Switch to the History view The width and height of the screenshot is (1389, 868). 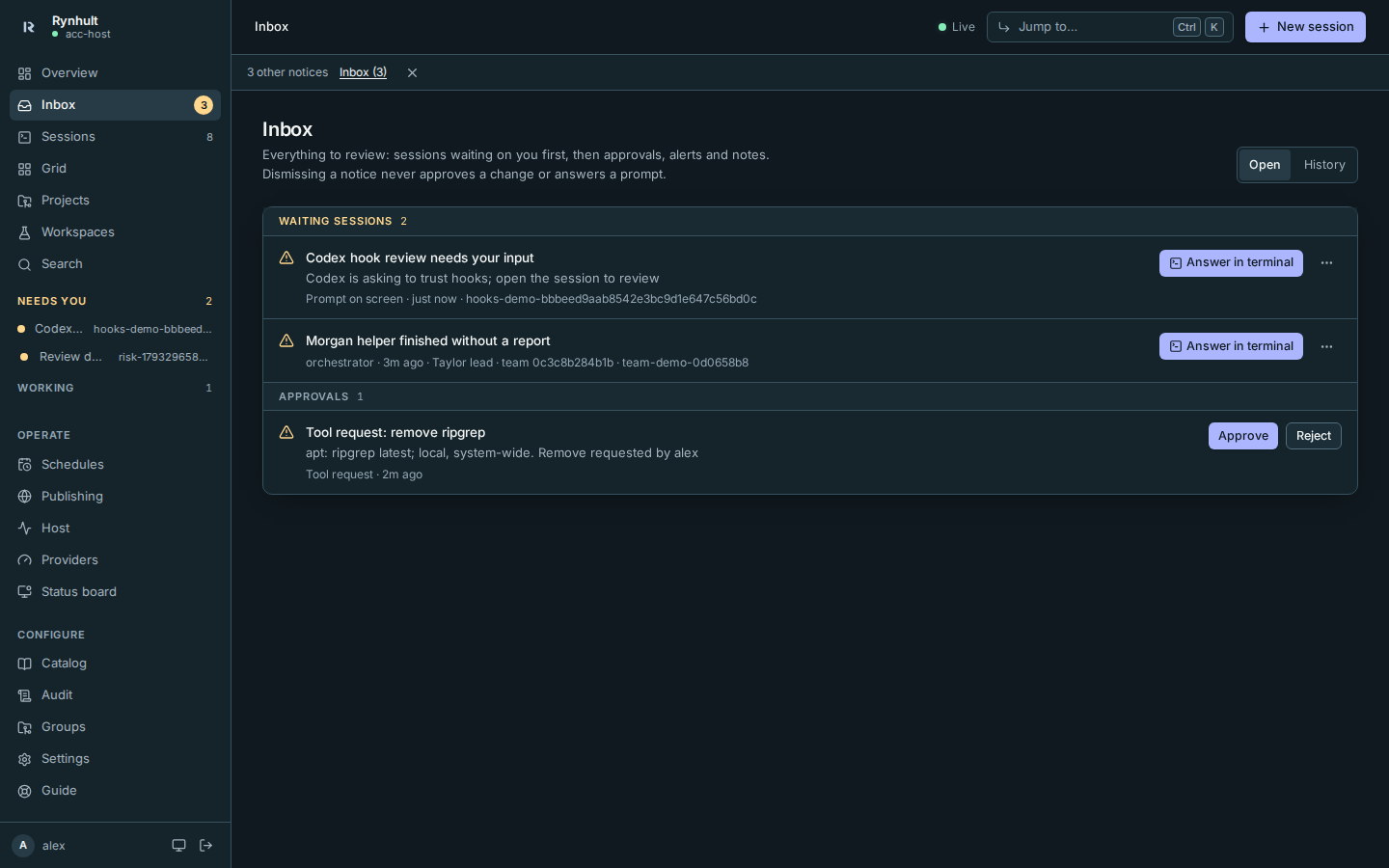click(x=1324, y=165)
